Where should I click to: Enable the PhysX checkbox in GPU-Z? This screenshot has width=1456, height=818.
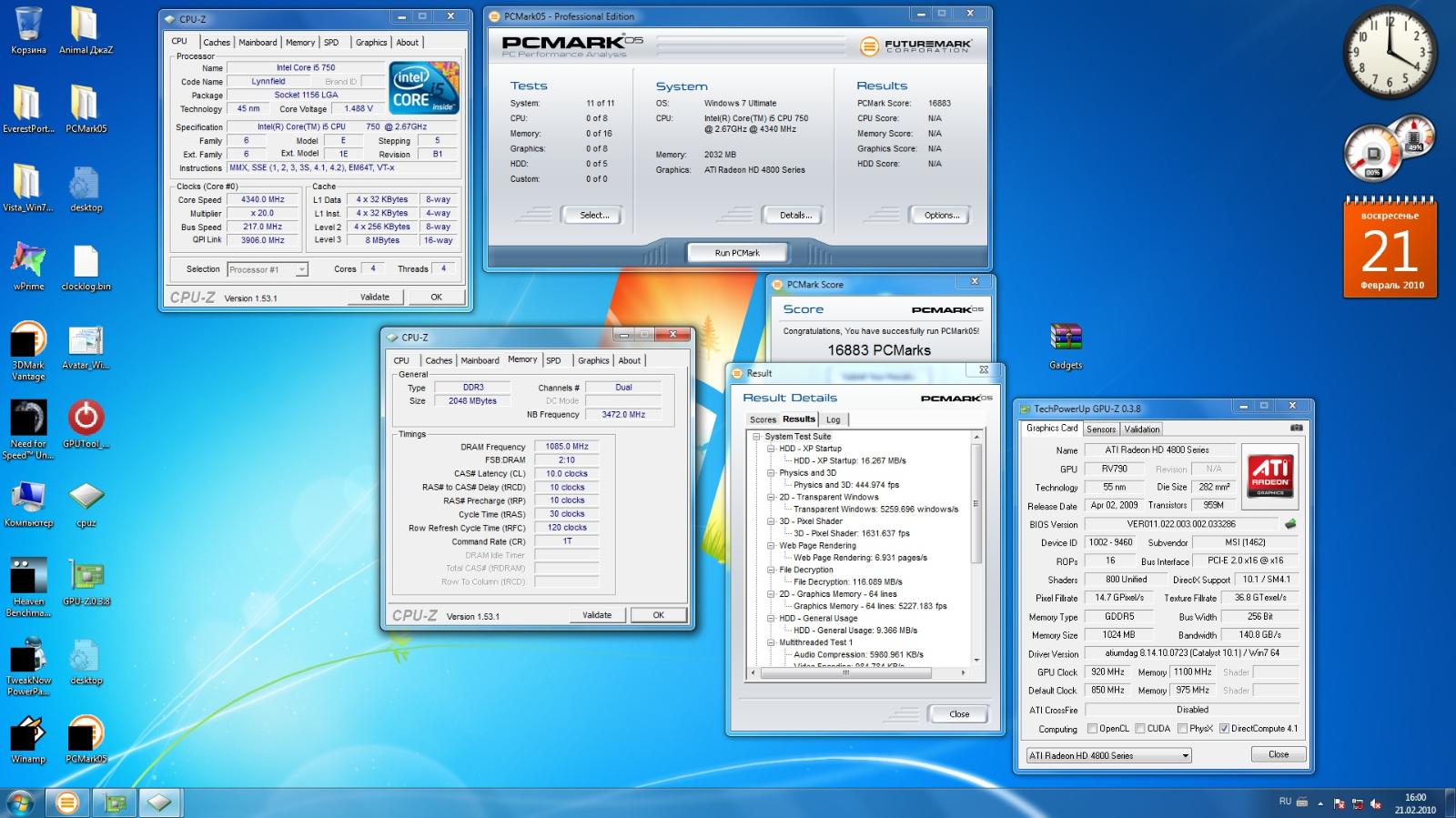[x=1182, y=728]
